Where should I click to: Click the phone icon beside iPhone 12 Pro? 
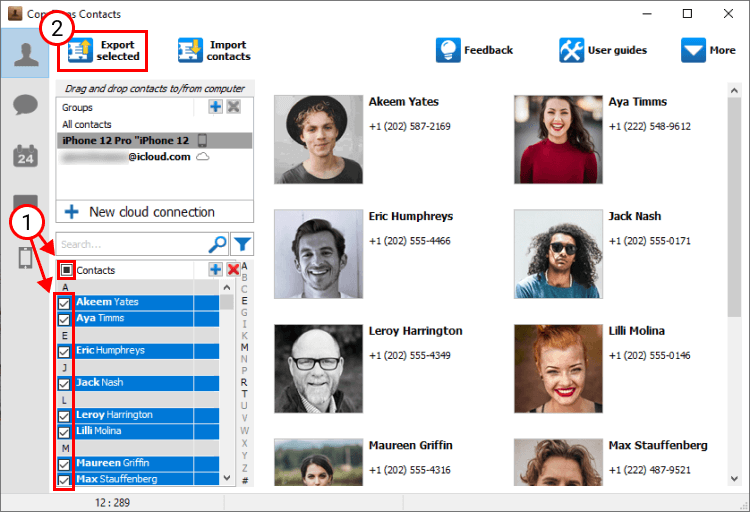click(x=202, y=140)
